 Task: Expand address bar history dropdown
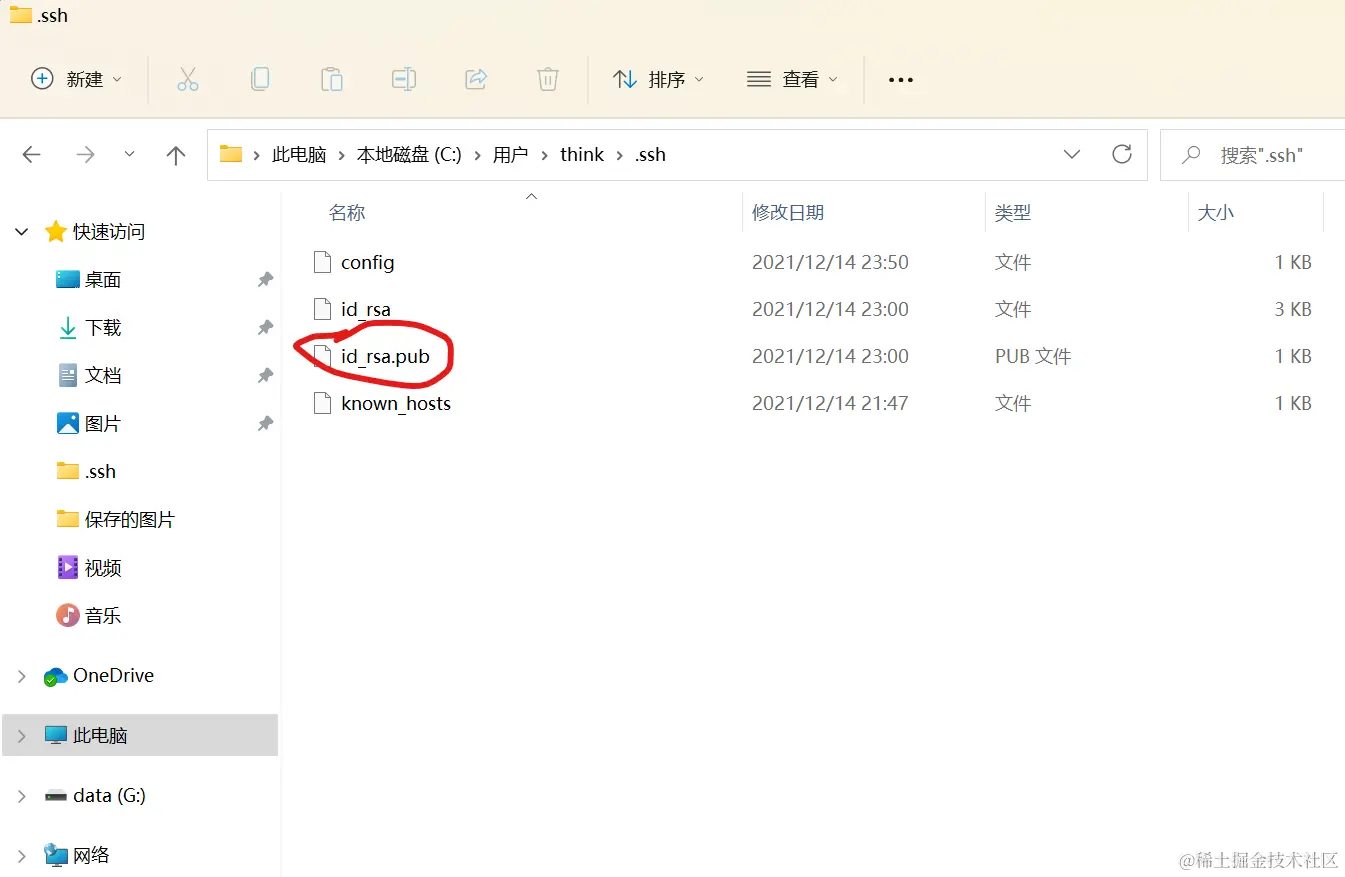pyautogui.click(x=1072, y=154)
